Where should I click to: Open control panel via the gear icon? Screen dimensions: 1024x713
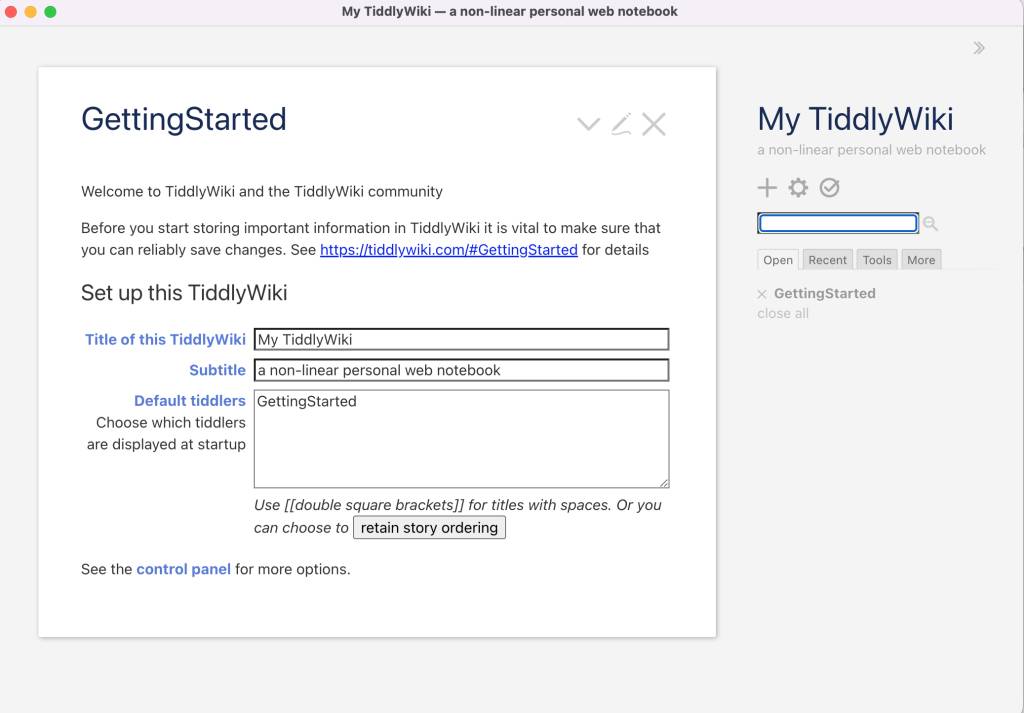coord(798,188)
